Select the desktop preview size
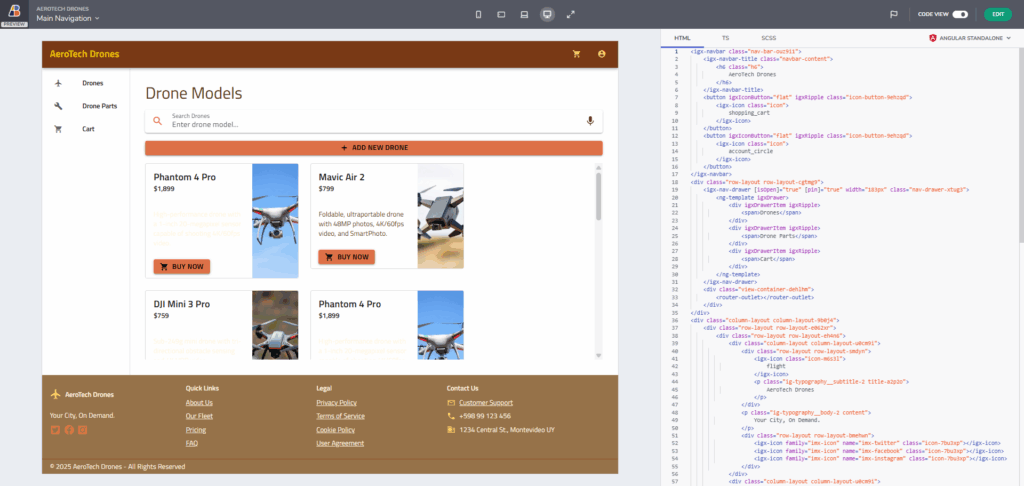The image size is (1024, 486). (547, 14)
